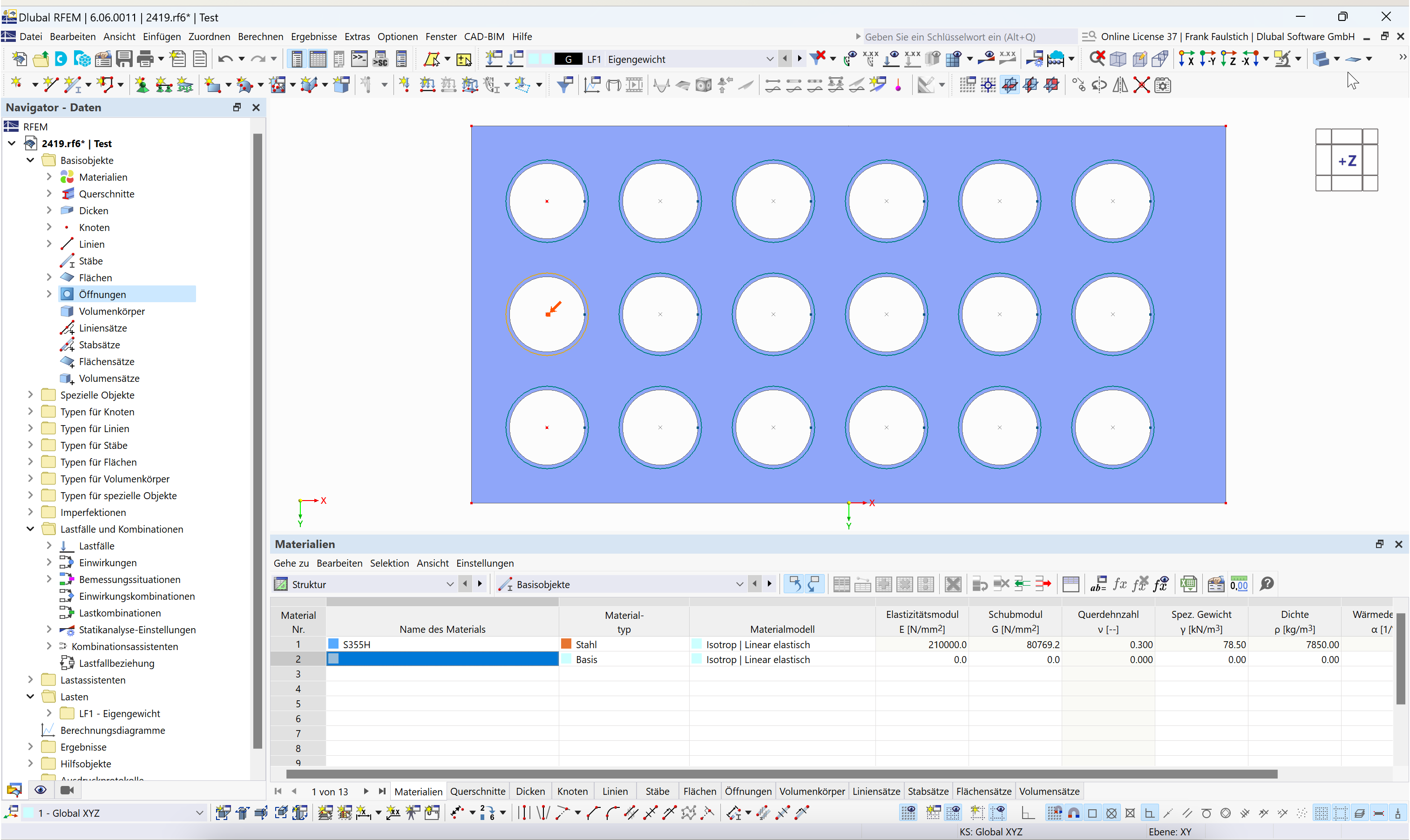Open the Struktur dropdown in Materialien panel
Screen dimensions: 1410x840
[450, 584]
